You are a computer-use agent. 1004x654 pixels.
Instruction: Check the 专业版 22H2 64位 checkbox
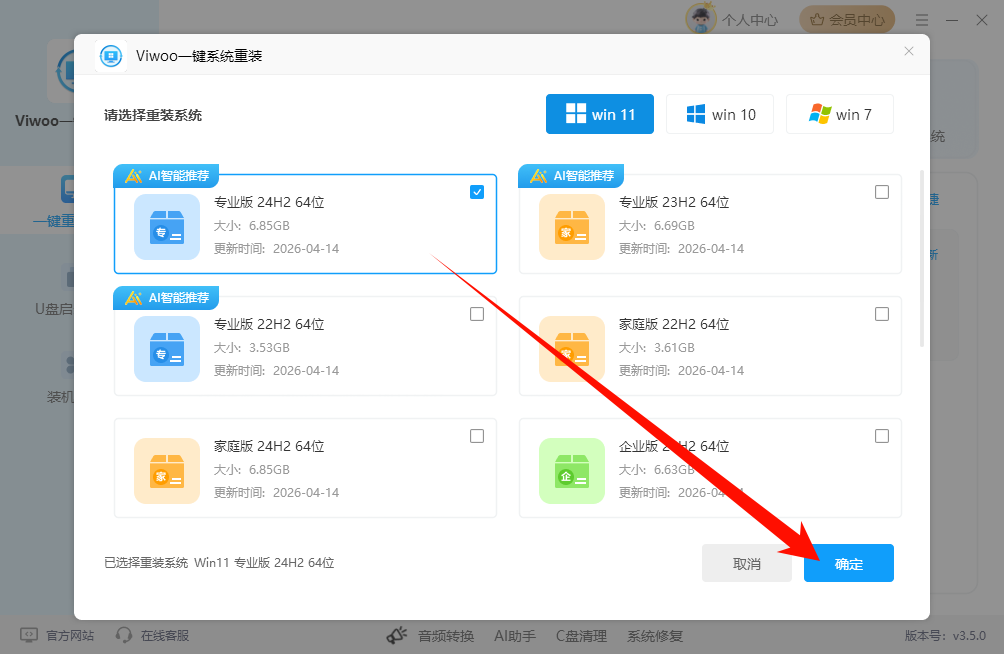pyautogui.click(x=477, y=314)
